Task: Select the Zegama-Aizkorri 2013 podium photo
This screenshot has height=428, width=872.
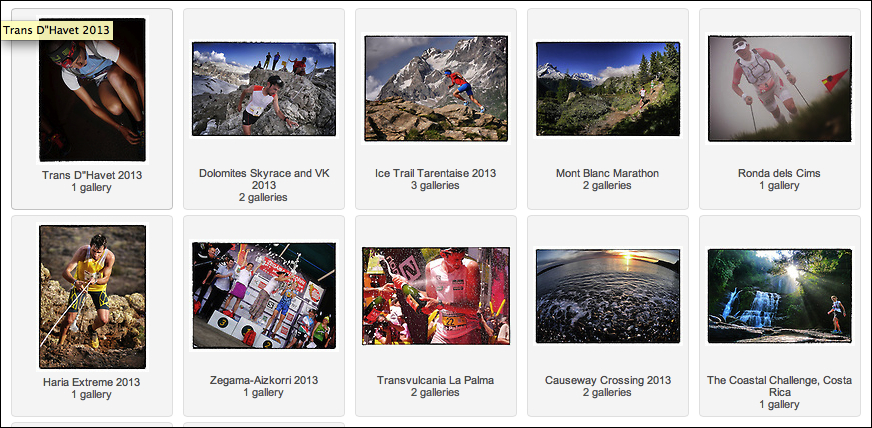Action: coord(264,295)
